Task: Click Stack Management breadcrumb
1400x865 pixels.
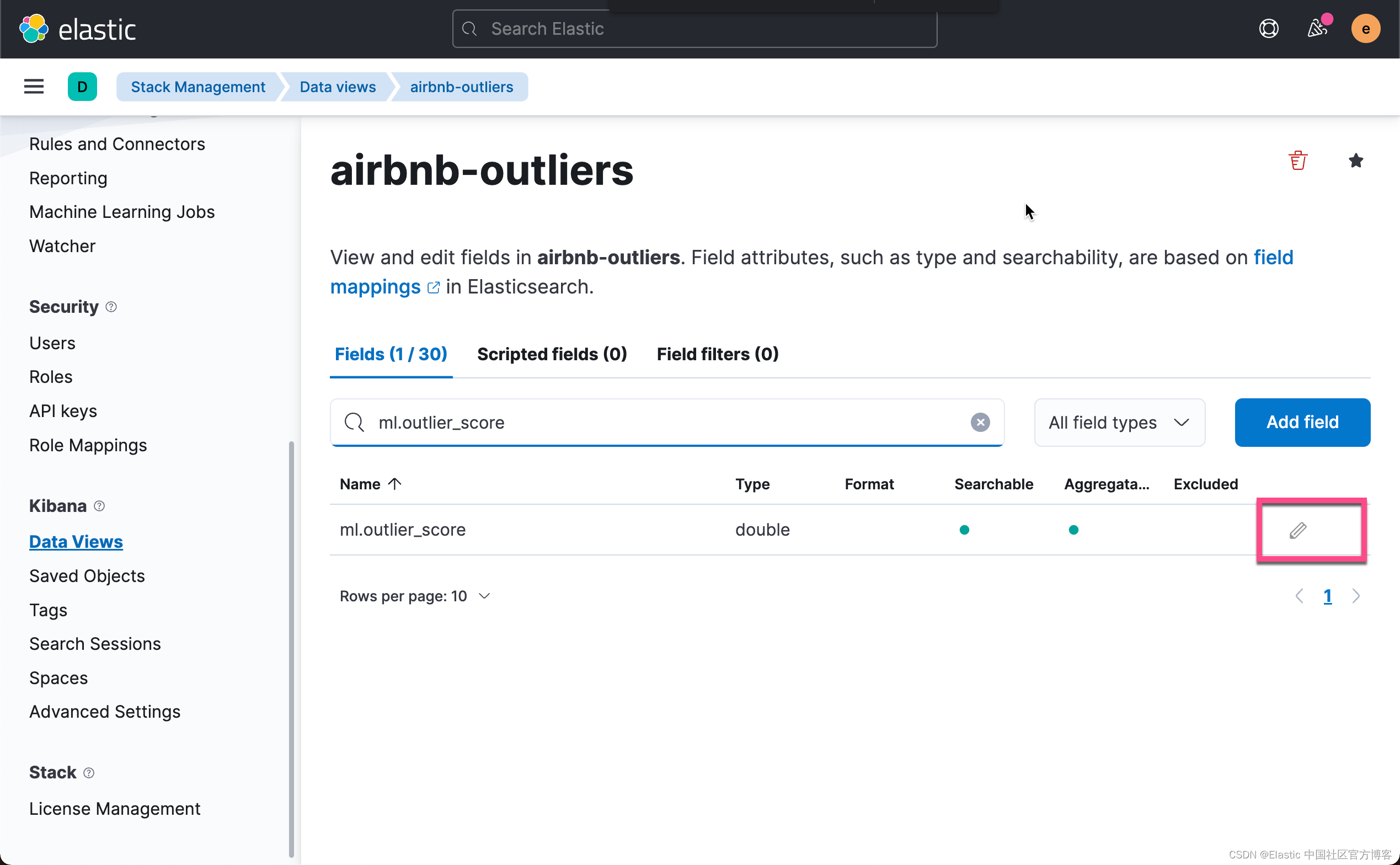Action: coord(198,87)
